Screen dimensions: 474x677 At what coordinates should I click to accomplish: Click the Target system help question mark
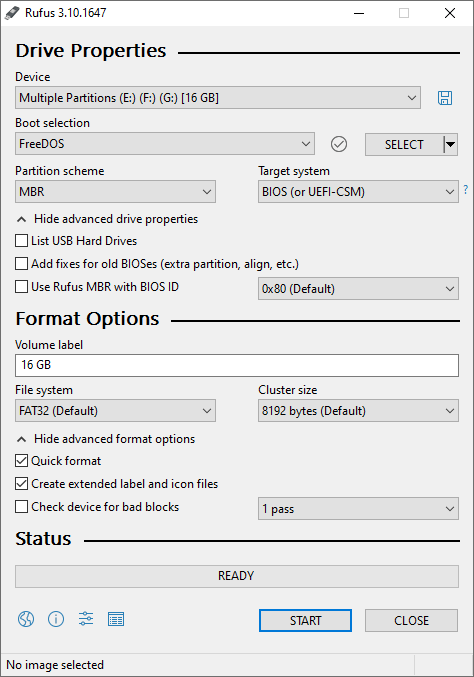pyautogui.click(x=465, y=189)
